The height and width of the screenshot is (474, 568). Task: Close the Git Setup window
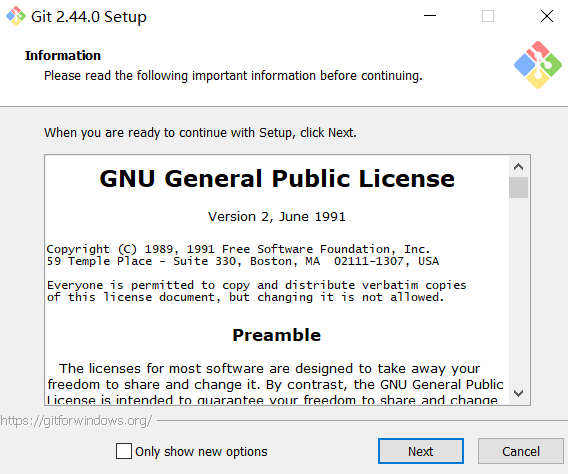547,16
